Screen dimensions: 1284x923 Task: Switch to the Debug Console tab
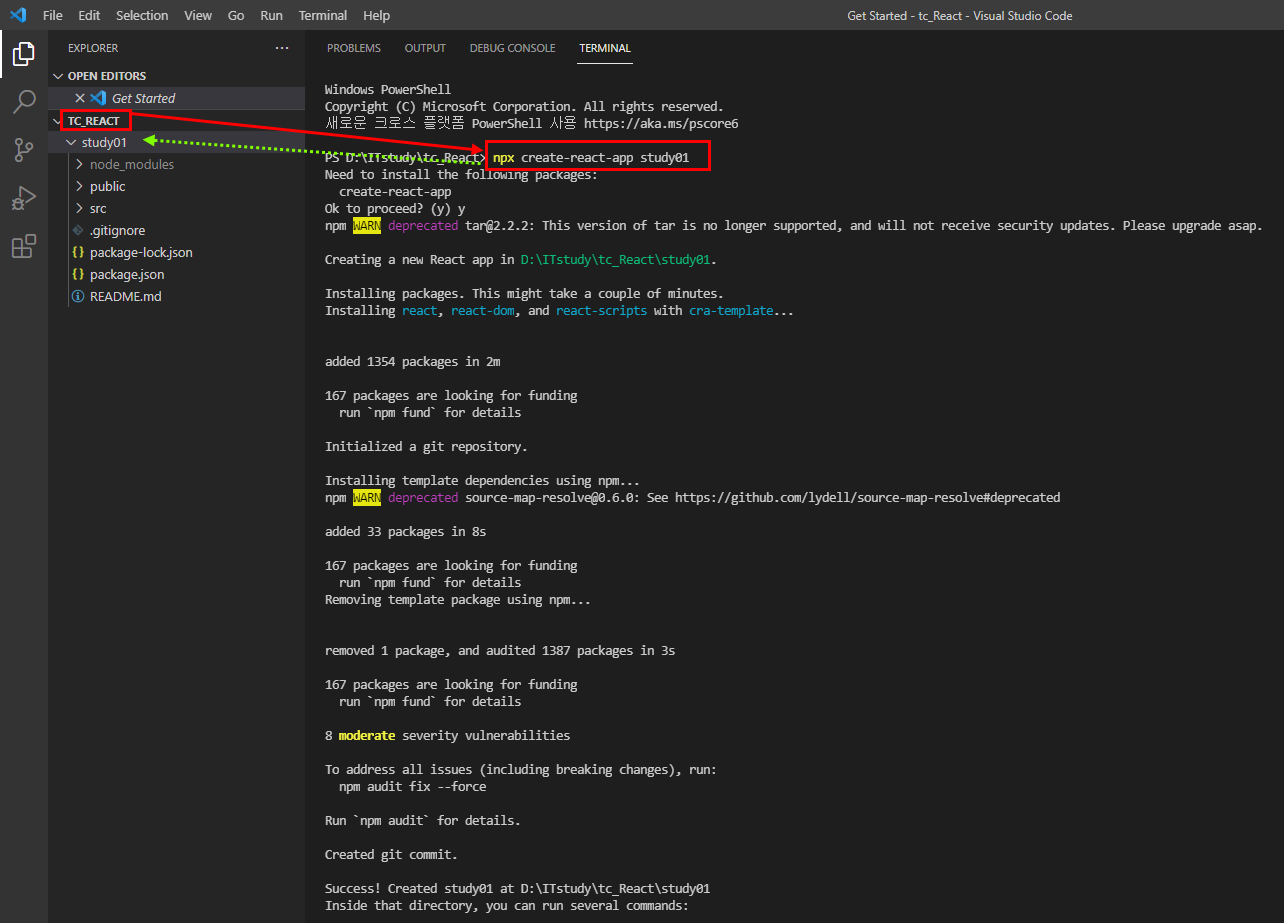pos(512,48)
